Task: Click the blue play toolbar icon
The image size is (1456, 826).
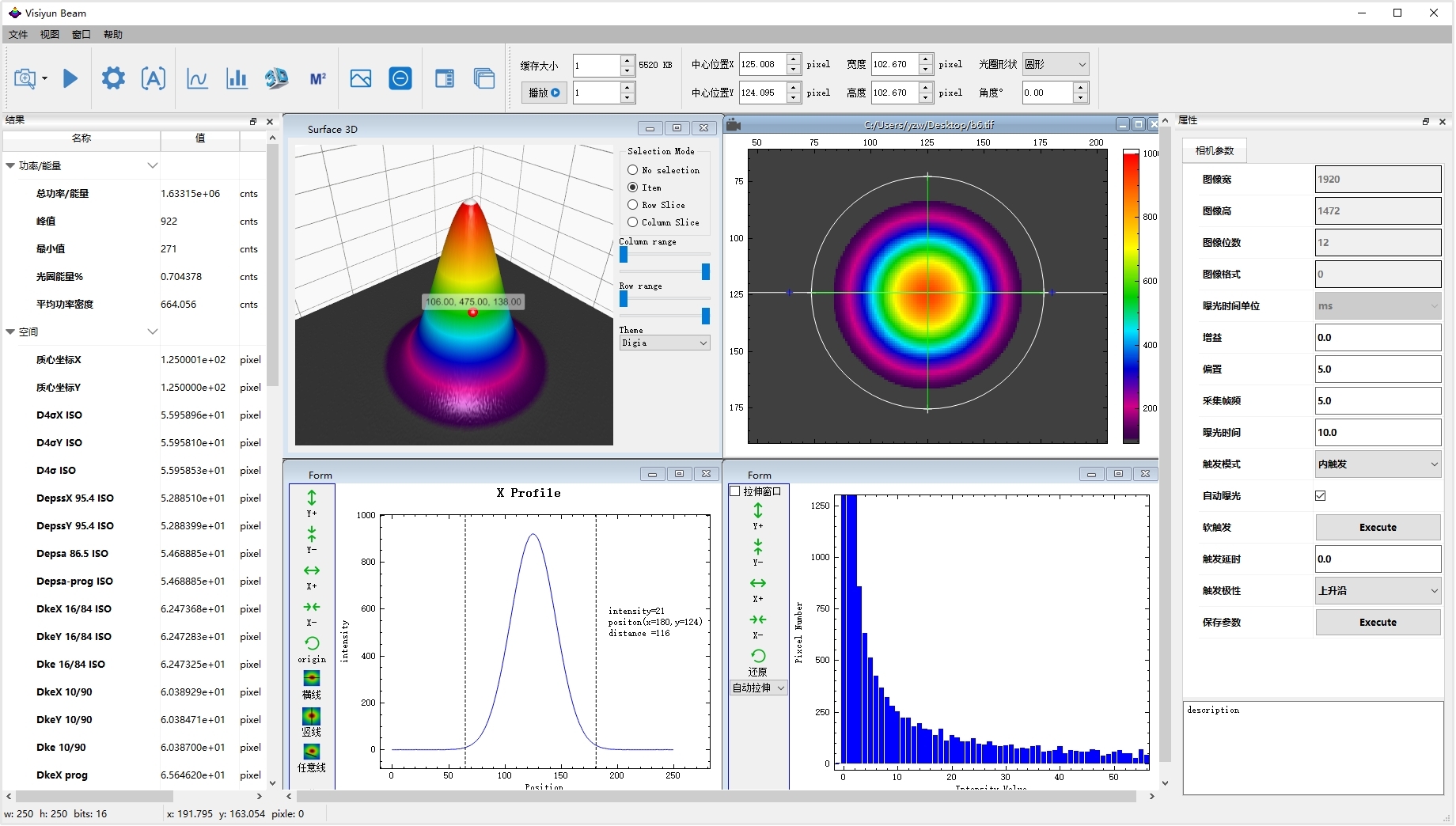Action: (x=70, y=78)
